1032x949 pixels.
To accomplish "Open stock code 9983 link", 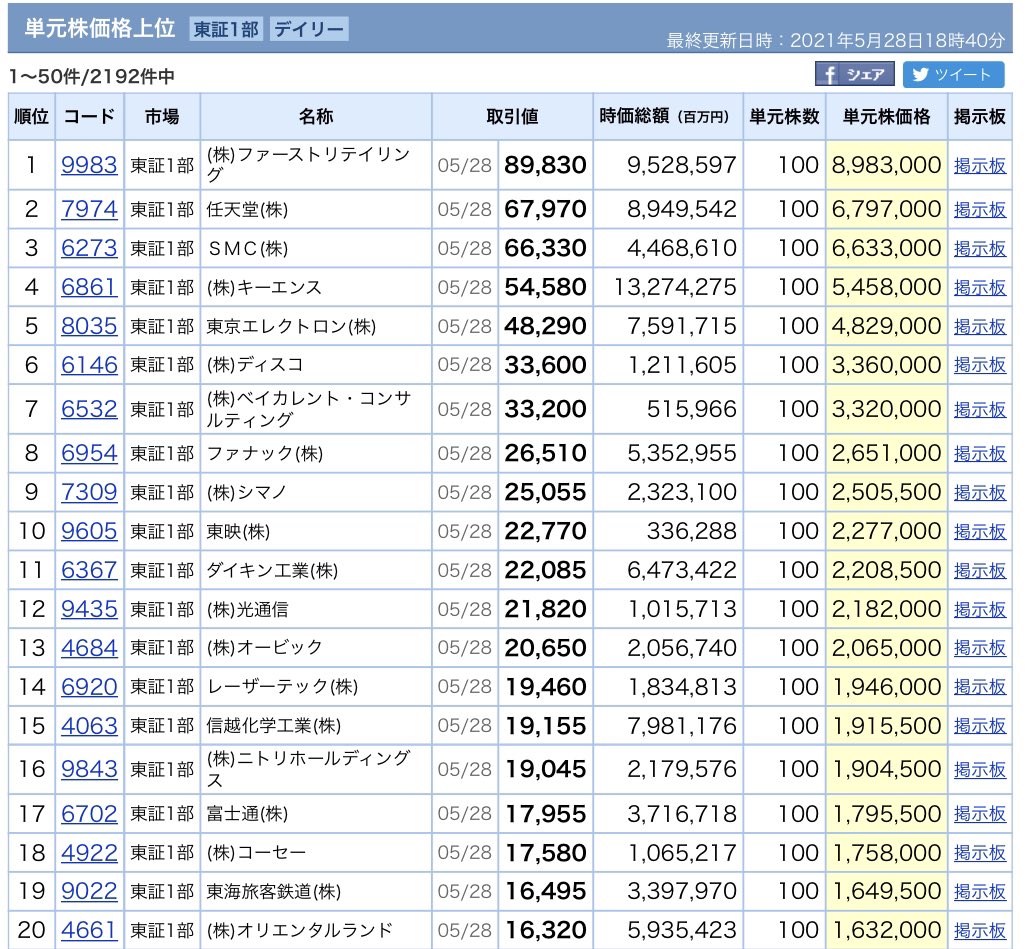I will click(x=89, y=165).
